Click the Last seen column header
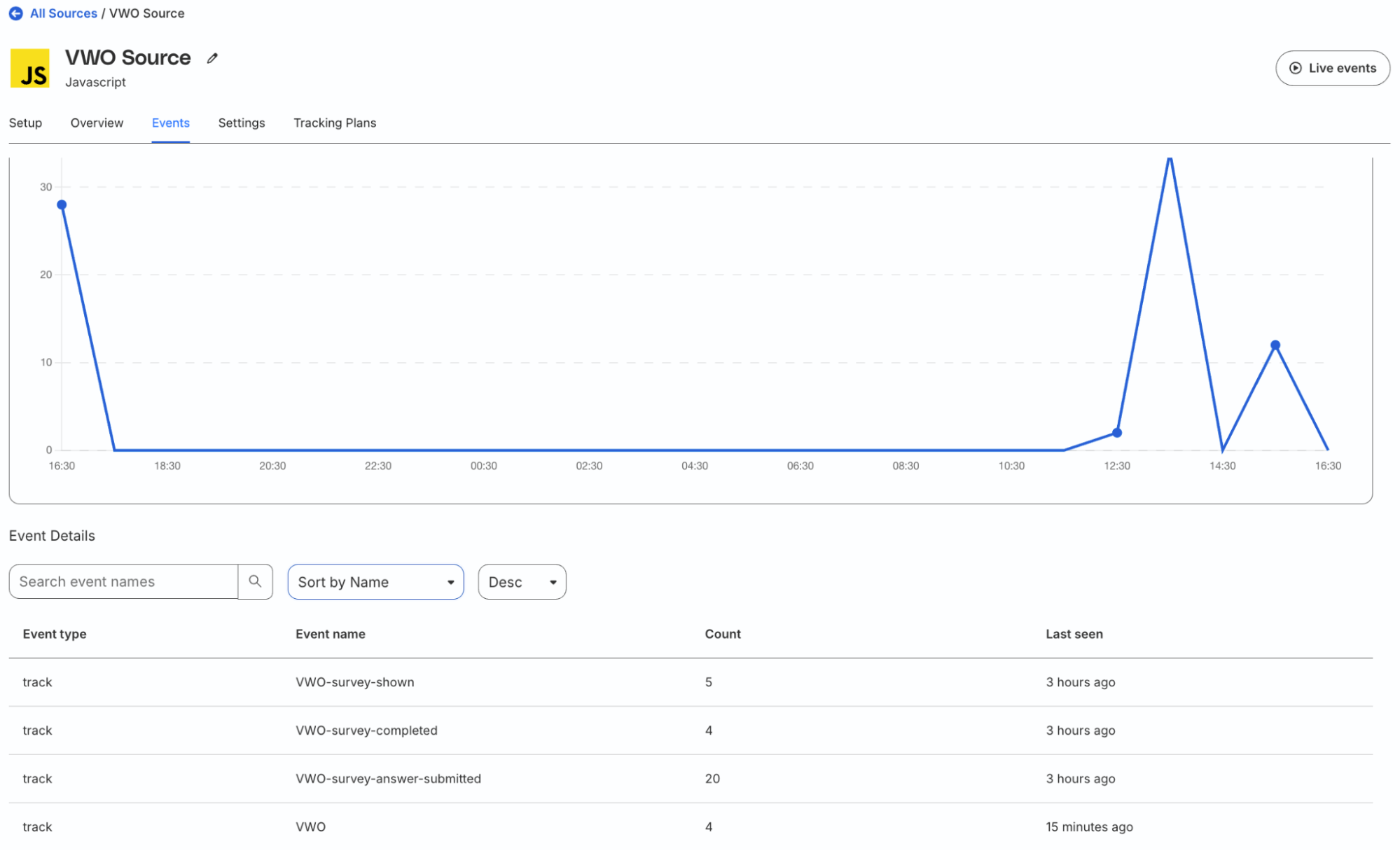 click(1074, 634)
